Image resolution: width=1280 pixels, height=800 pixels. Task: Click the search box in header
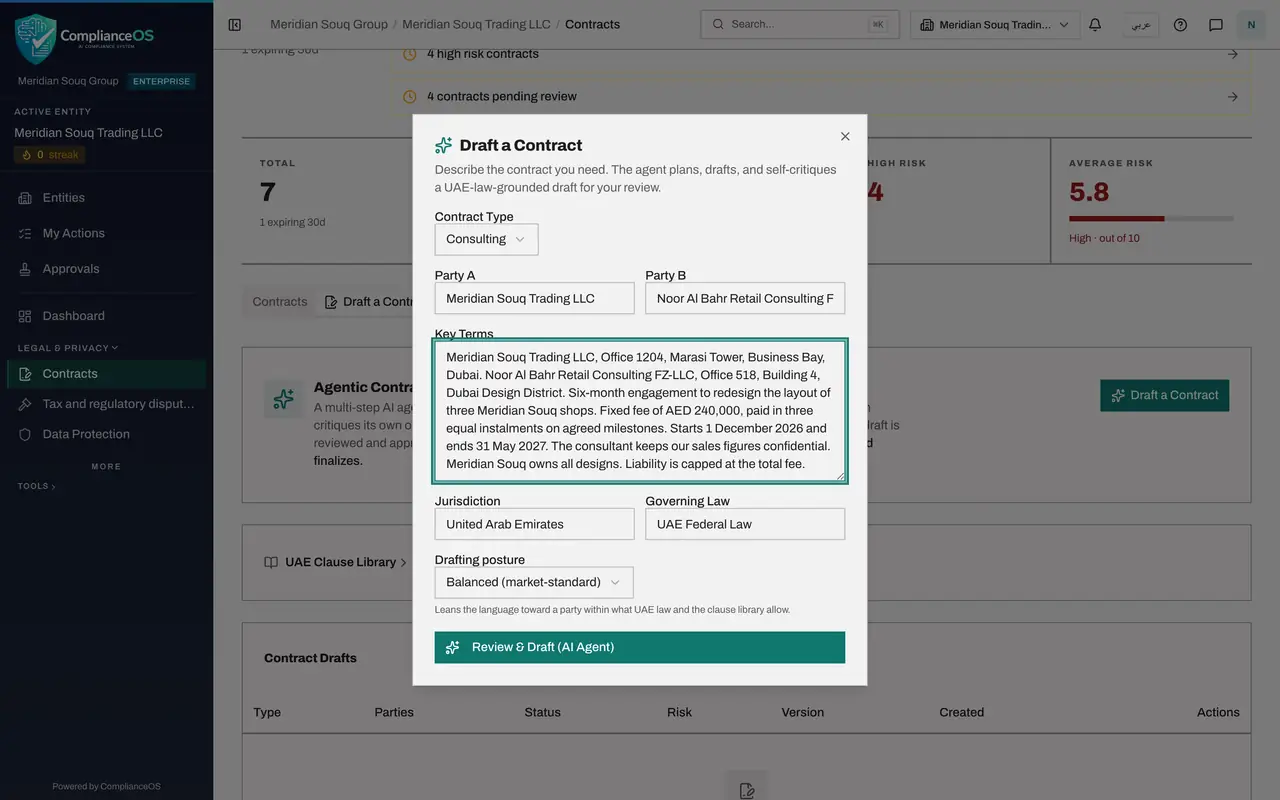(x=800, y=24)
